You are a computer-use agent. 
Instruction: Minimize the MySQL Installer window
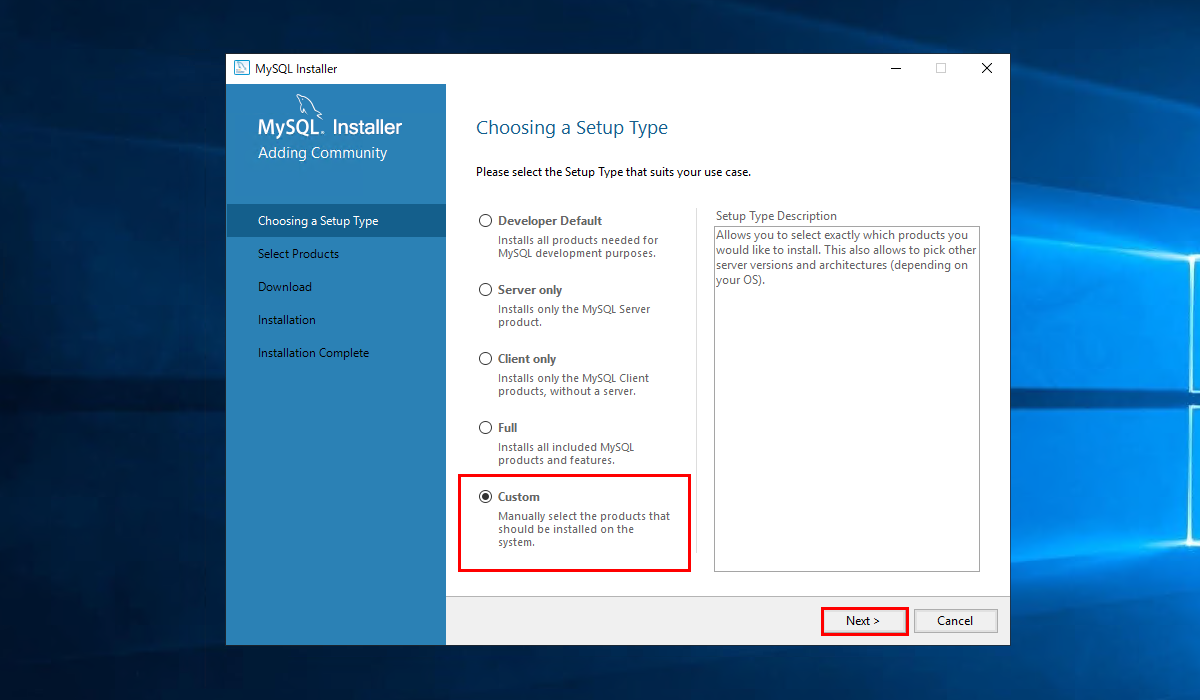pyautogui.click(x=895, y=68)
